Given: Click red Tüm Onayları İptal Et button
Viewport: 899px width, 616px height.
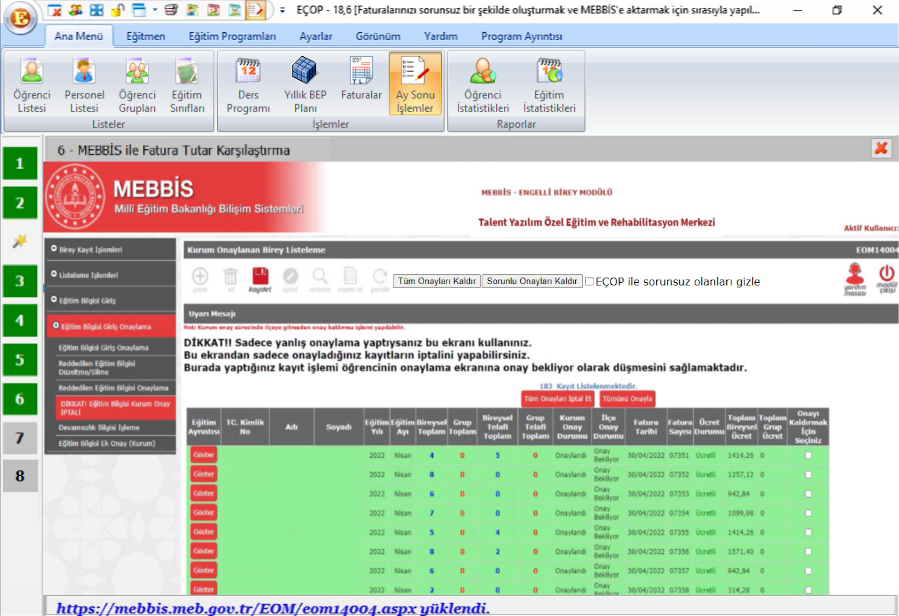Looking at the screenshot, I should (x=558, y=399).
